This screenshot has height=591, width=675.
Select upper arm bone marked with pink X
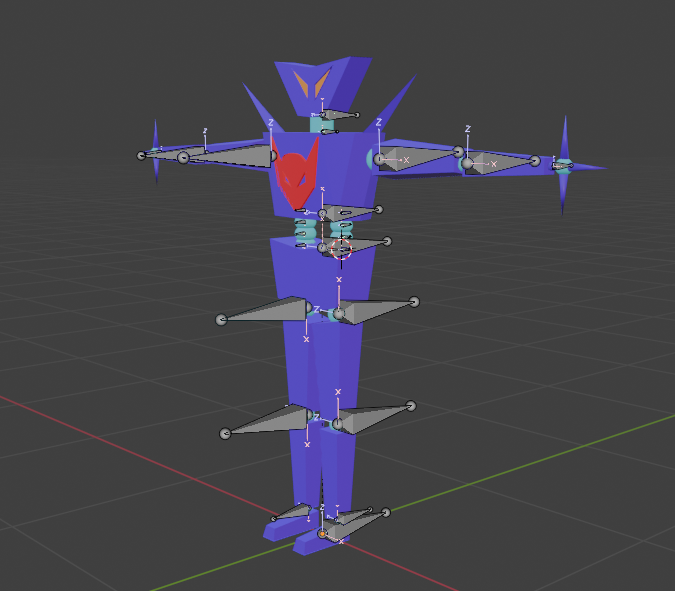pyautogui.click(x=418, y=158)
